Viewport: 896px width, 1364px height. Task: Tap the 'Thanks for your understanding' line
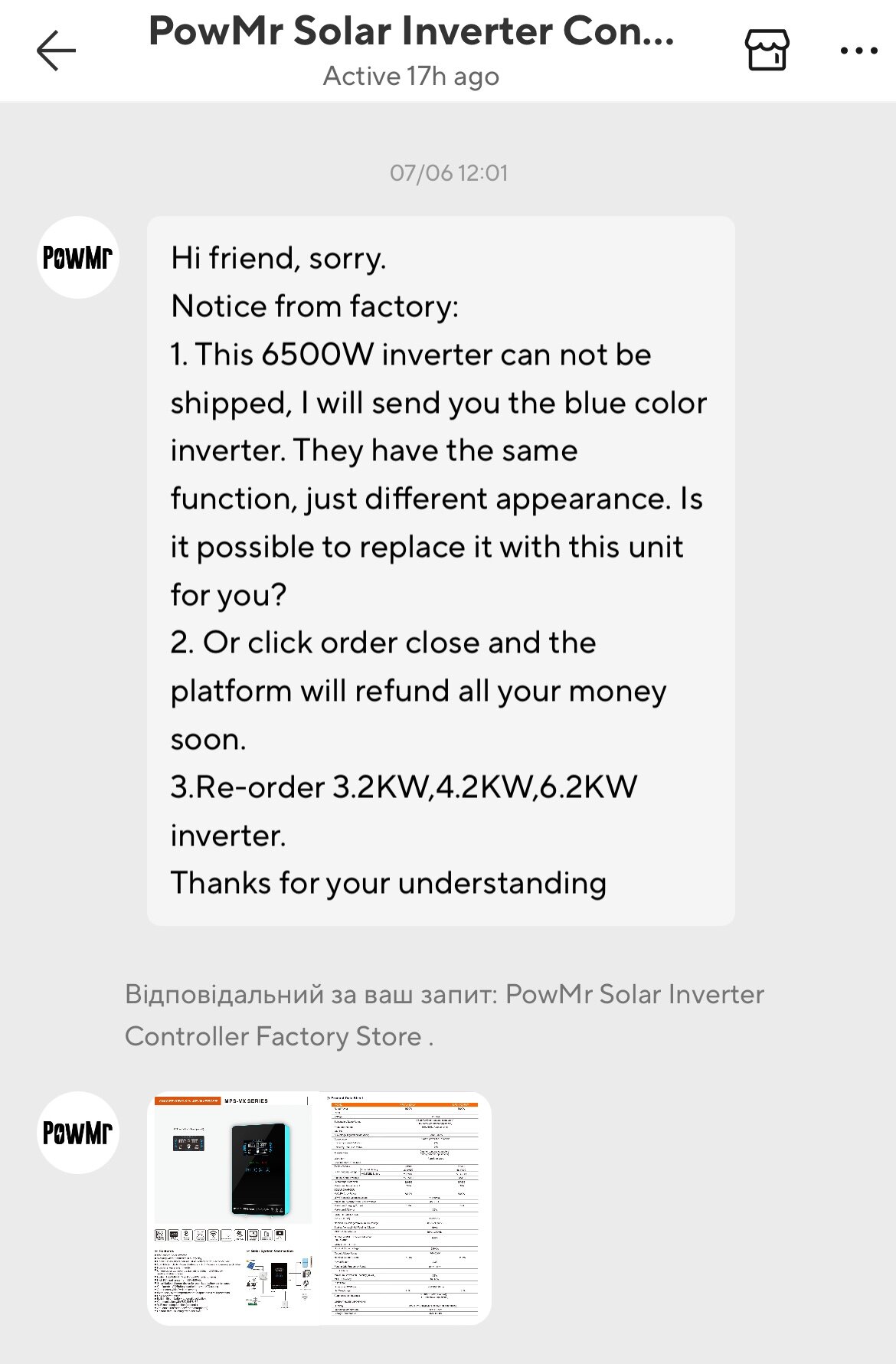tap(388, 883)
